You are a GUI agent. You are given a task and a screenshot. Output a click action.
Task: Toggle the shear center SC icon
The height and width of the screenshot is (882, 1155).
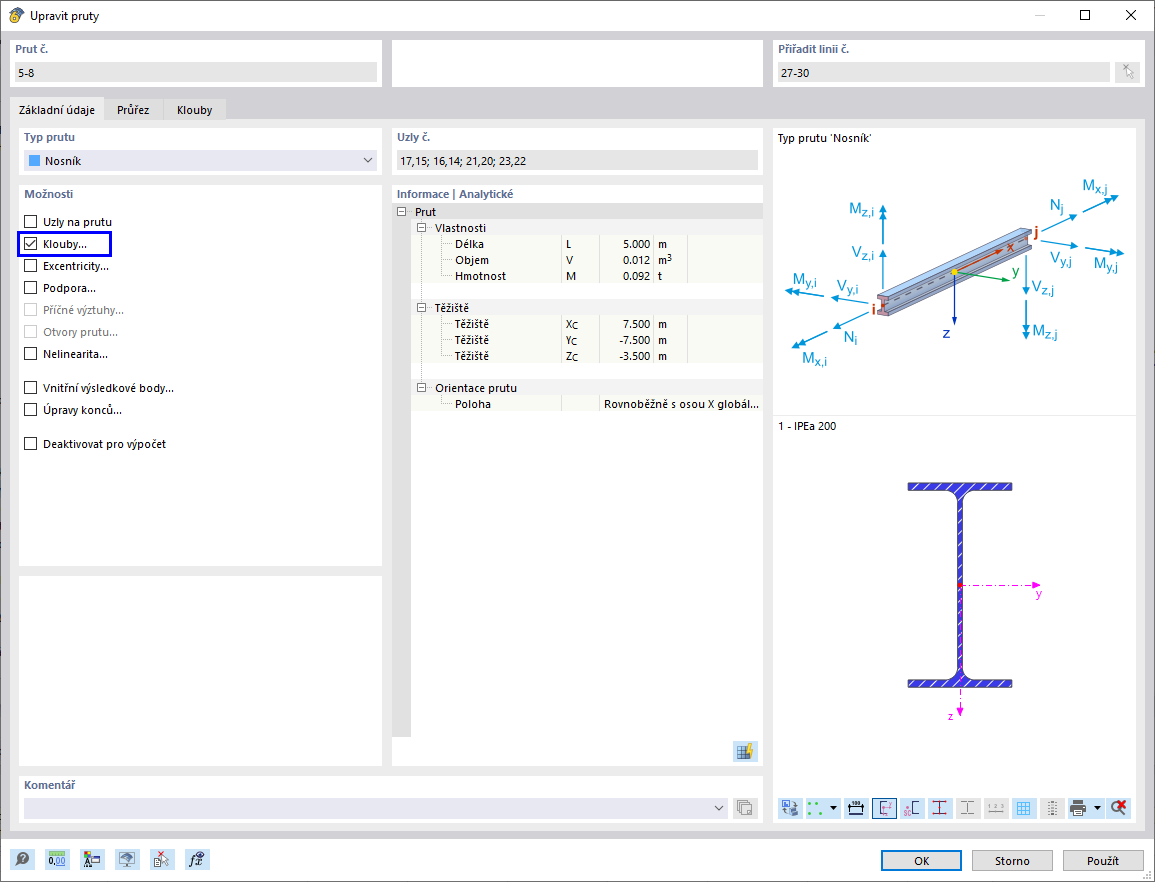[x=912, y=808]
